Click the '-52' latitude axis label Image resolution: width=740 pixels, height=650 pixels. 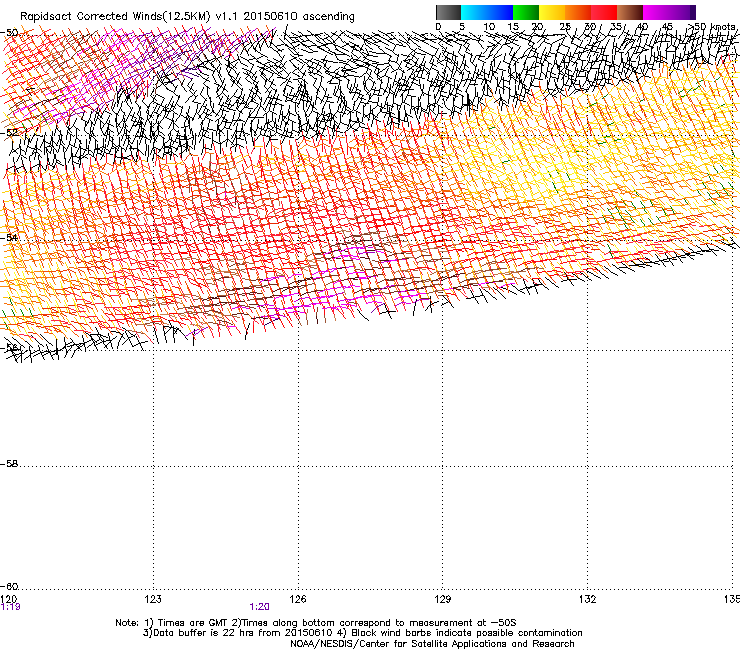[10, 132]
